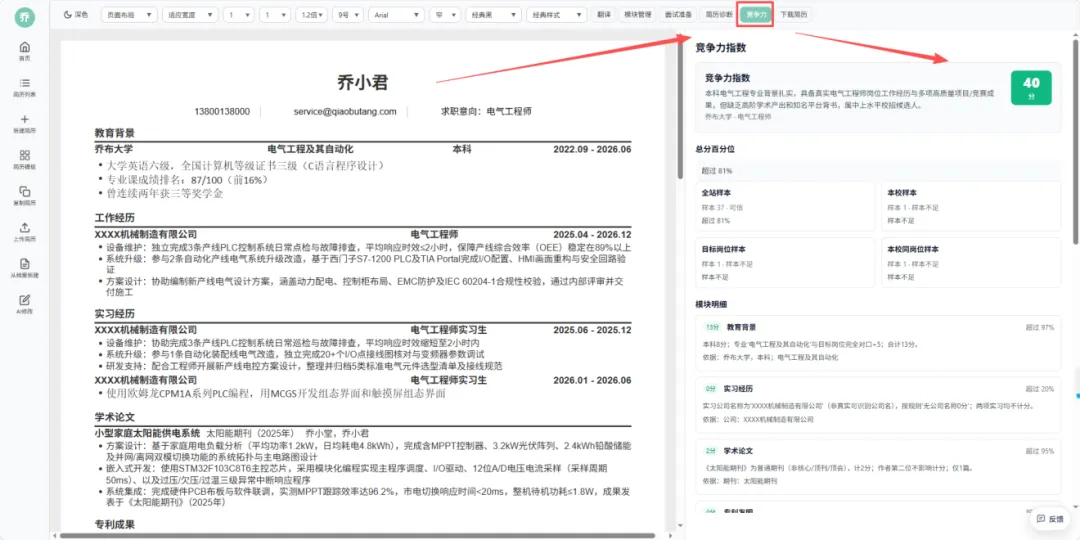
Task: Open the 简历诊断 tab
Action: [717, 14]
